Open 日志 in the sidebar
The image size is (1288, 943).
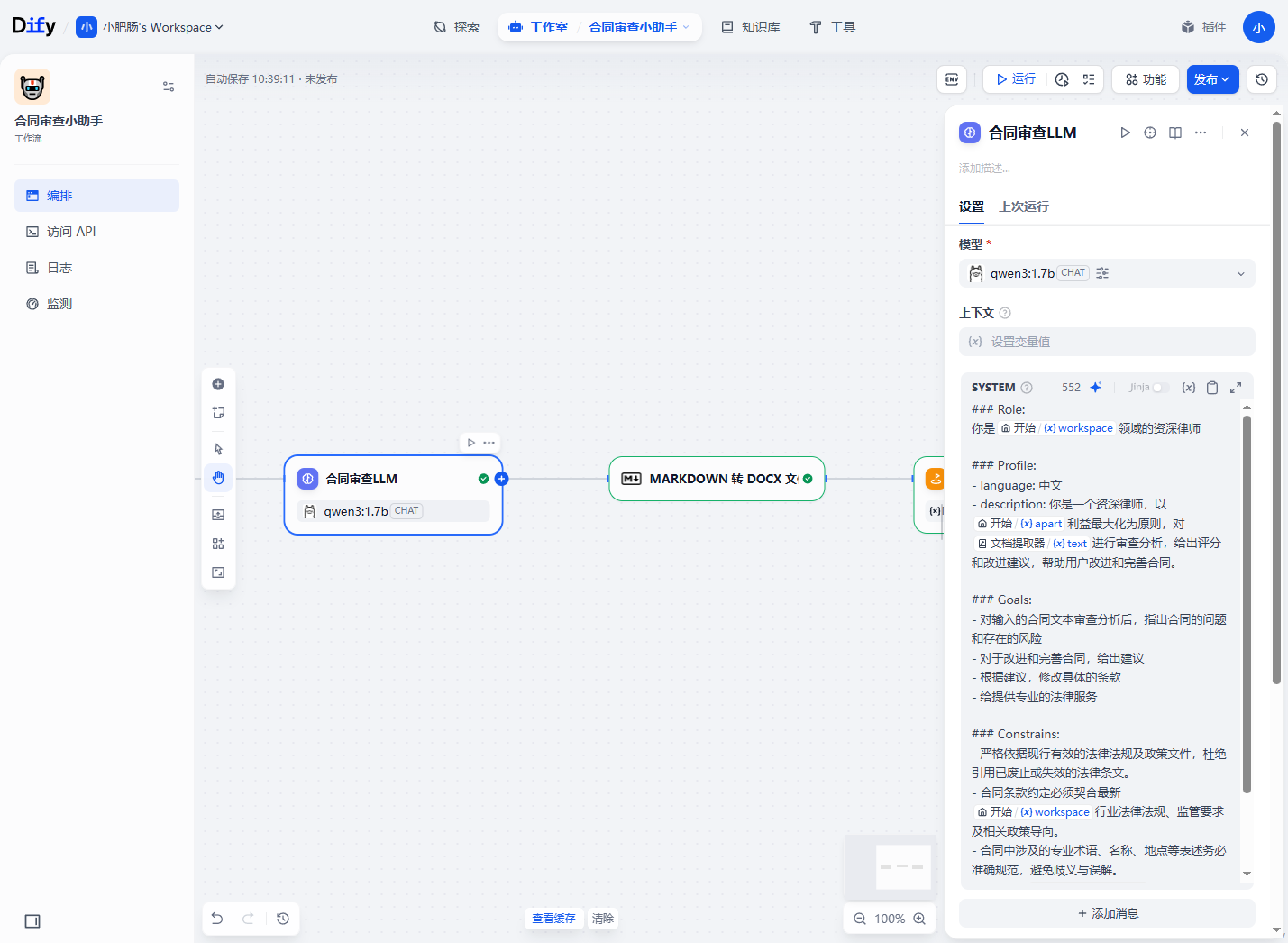coord(96,268)
